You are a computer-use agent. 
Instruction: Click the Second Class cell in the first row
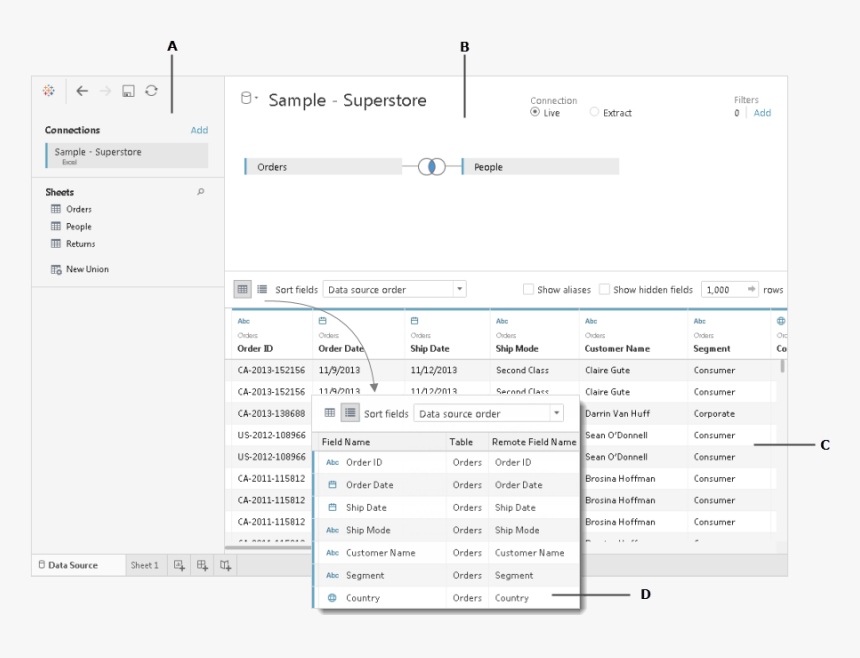pyautogui.click(x=522, y=370)
